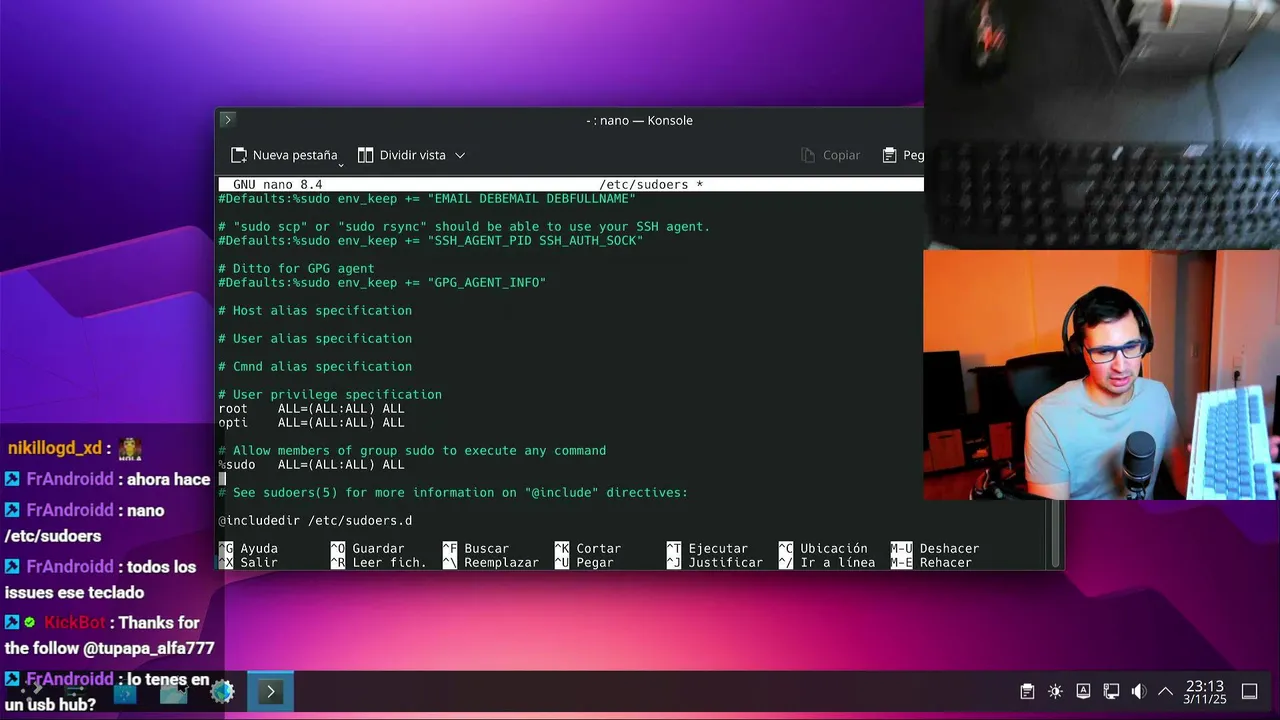1280x720 pixels.
Task: Click the 'EMAIL DEBEMAIL DEBFULLNAME' line
Action: (427, 199)
